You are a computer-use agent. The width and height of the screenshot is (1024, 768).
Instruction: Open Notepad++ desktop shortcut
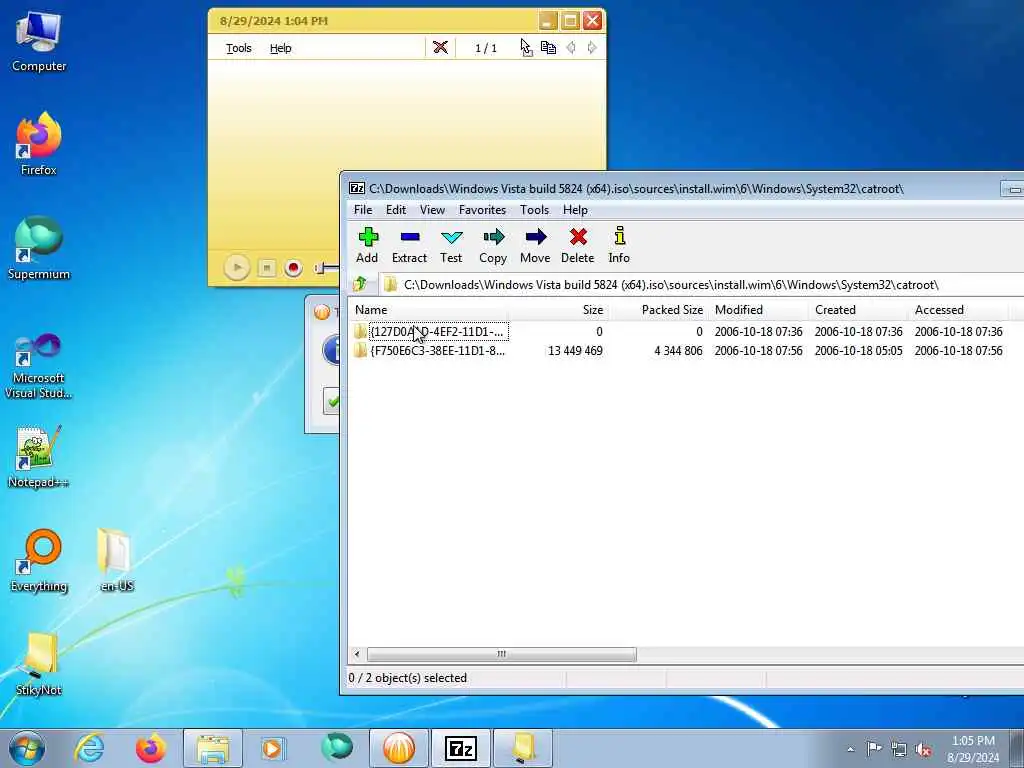coord(39,457)
